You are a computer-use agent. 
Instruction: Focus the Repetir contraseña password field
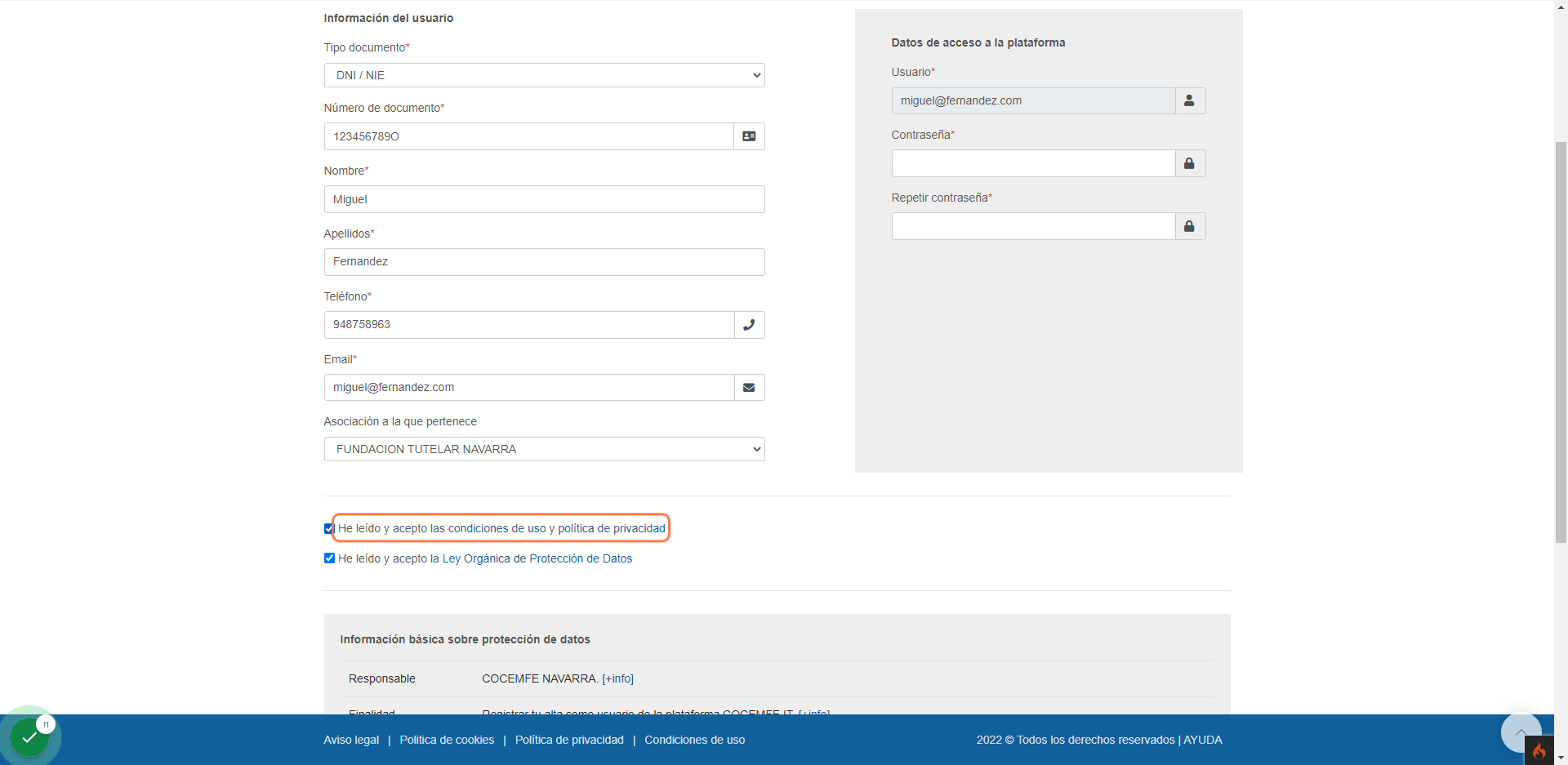[1033, 226]
